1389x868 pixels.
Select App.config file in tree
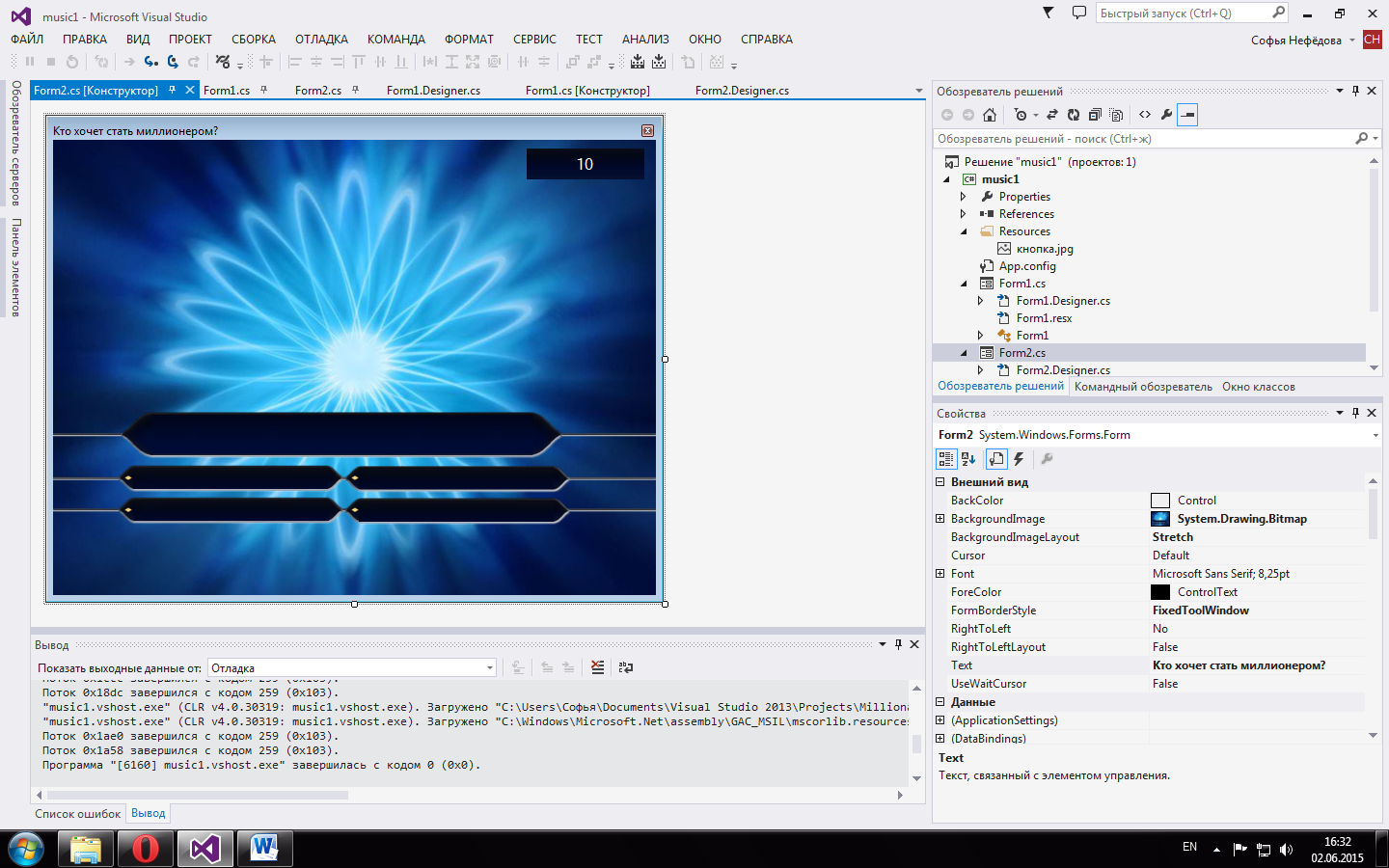1027,266
